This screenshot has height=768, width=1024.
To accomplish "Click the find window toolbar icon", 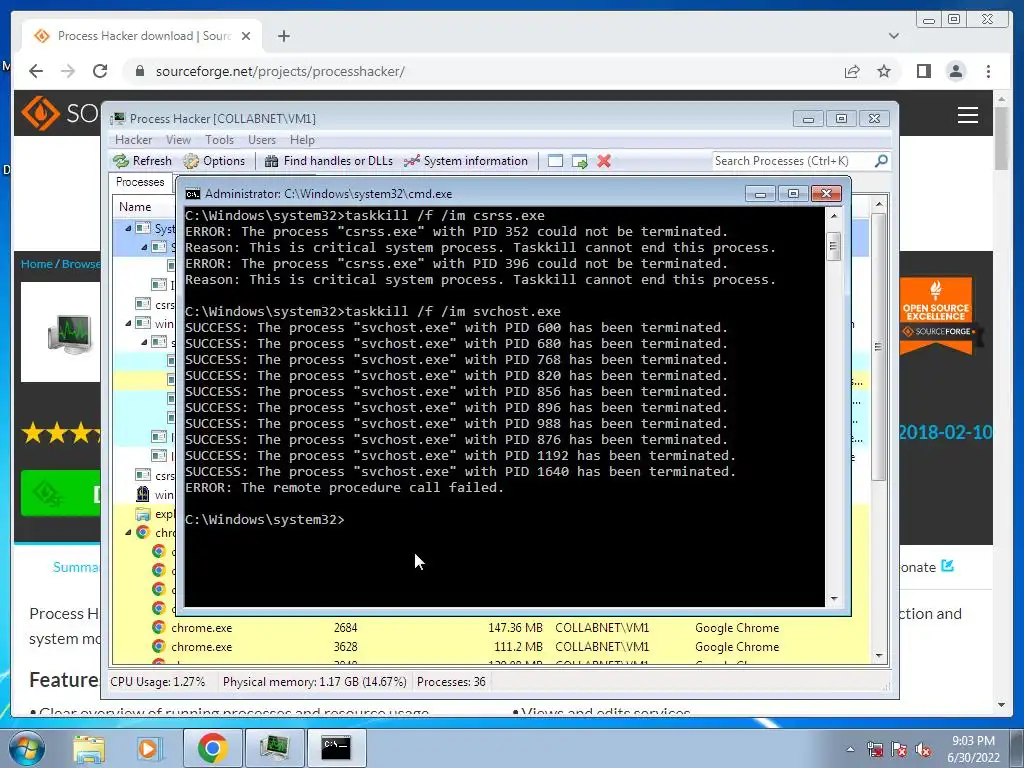I will [555, 161].
